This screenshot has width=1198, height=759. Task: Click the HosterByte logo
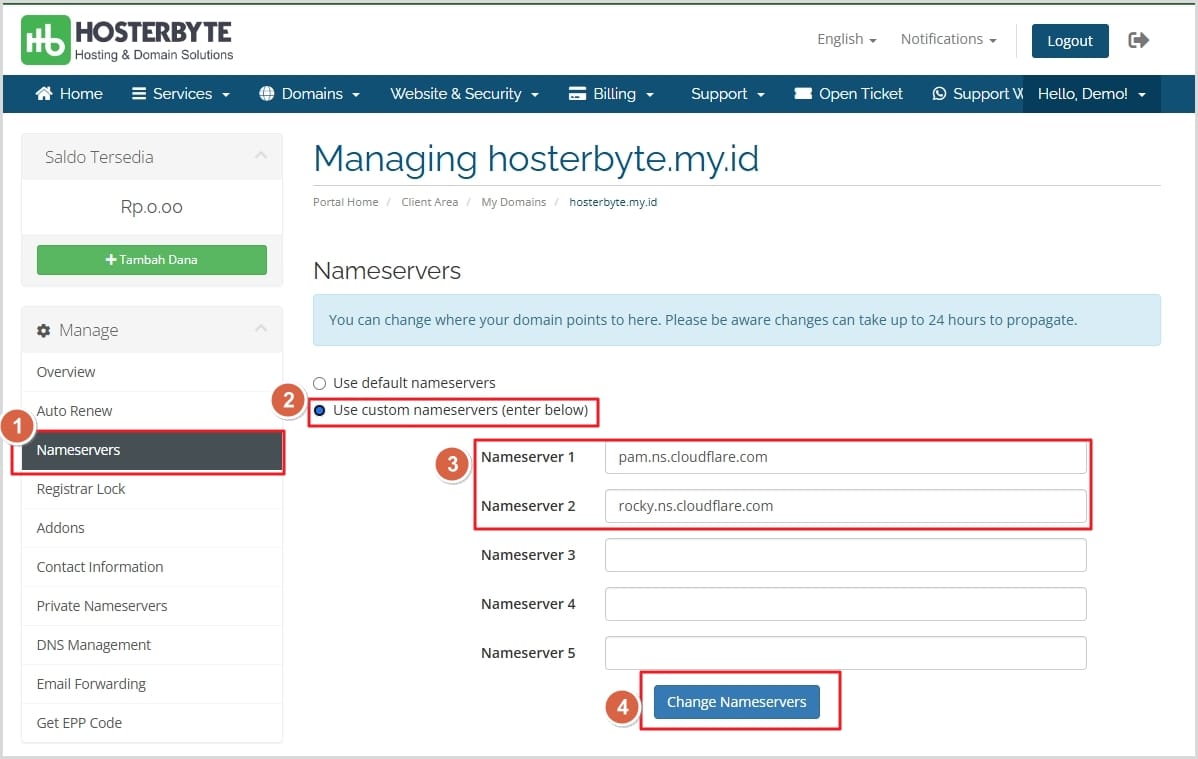coord(128,40)
